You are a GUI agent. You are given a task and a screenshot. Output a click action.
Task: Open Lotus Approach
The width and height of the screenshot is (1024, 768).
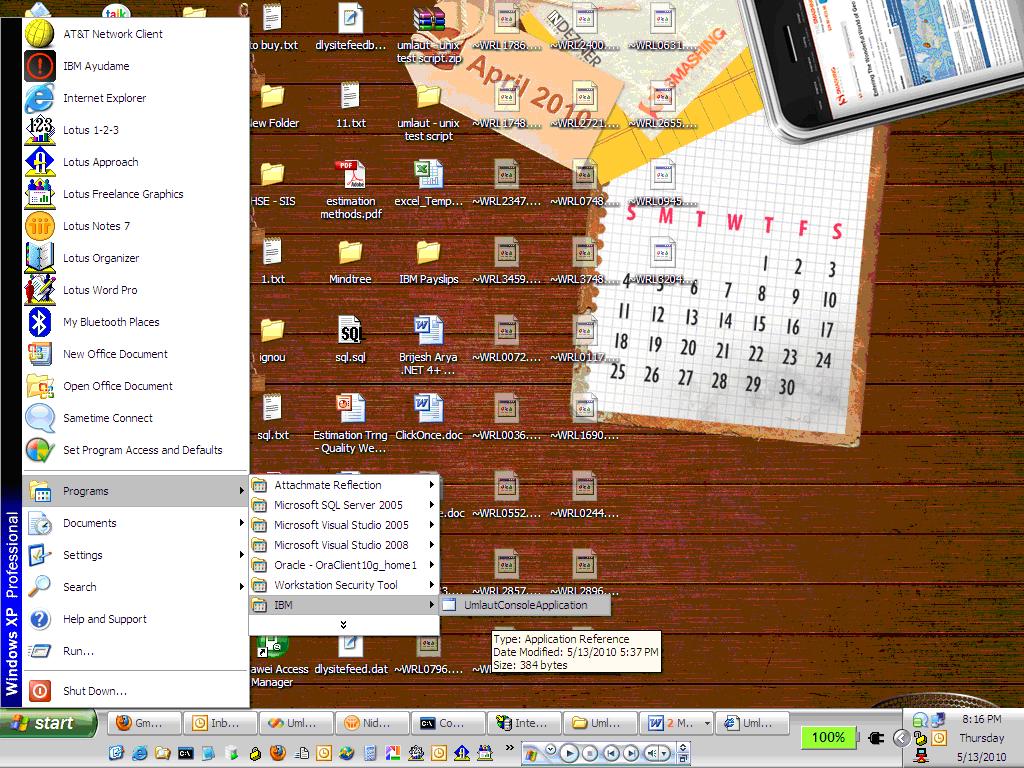(x=136, y=162)
